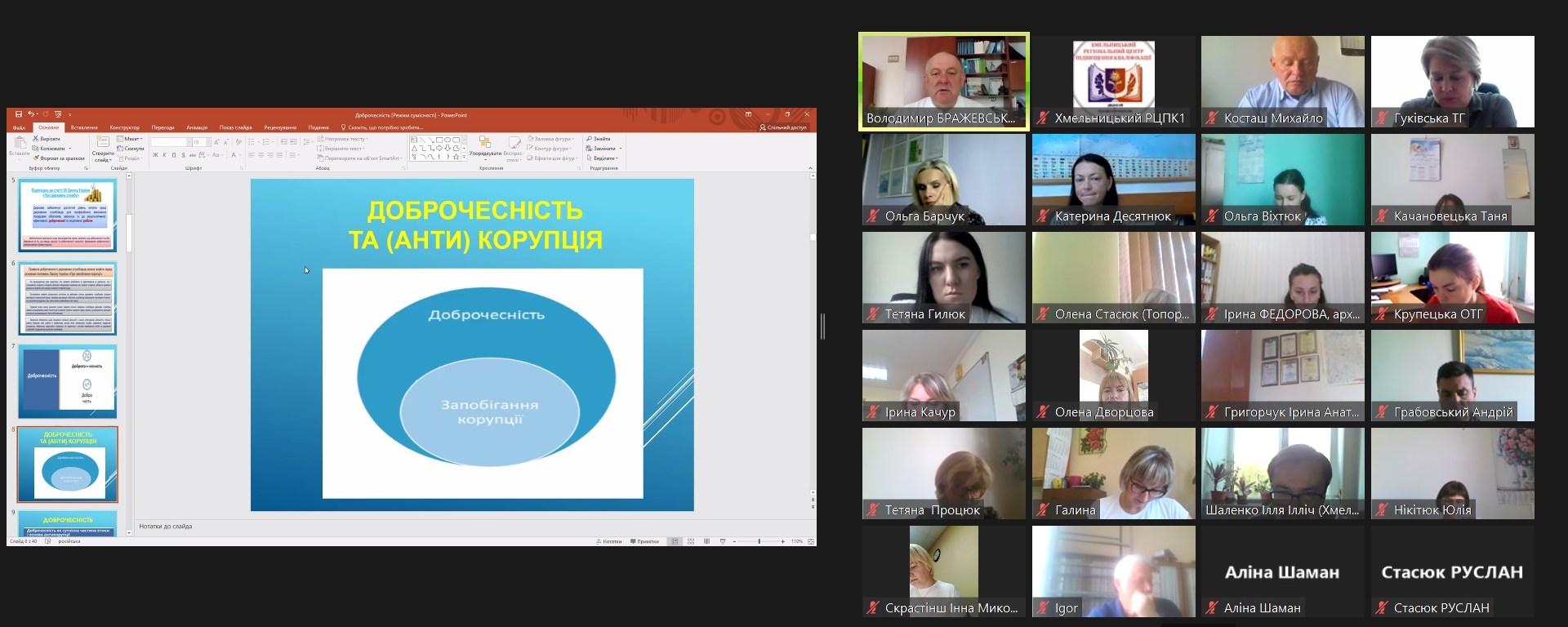The width and height of the screenshot is (1568, 627).
Task: Click the Undo arrow icon
Action: [30, 114]
